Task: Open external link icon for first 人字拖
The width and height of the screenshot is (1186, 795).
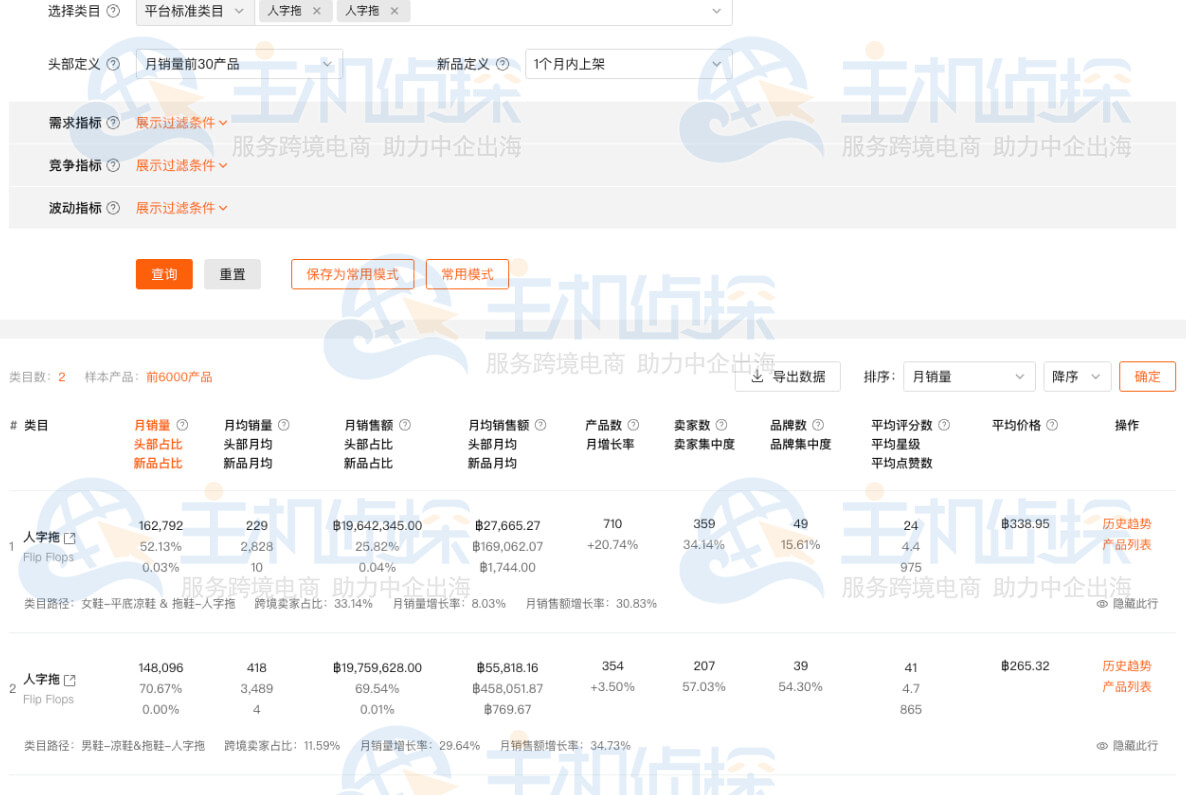Action: [x=70, y=538]
